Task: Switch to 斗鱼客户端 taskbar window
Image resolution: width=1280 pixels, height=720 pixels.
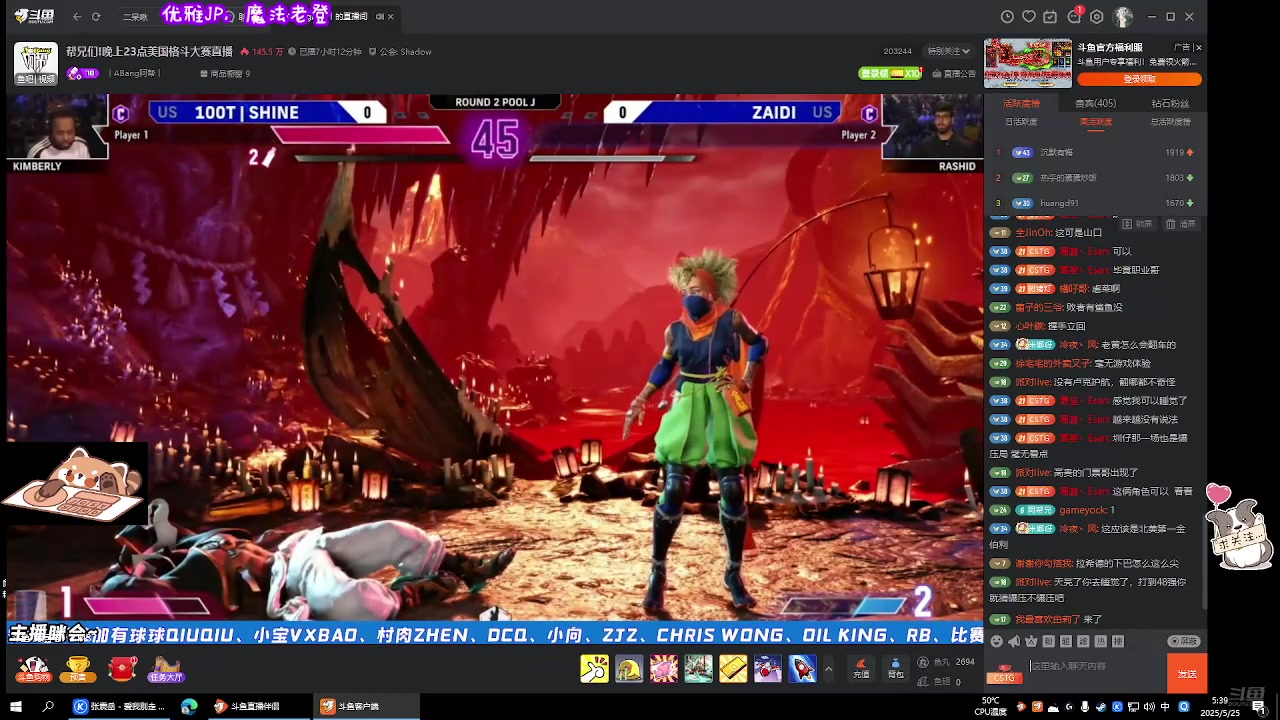Action: tap(366, 706)
